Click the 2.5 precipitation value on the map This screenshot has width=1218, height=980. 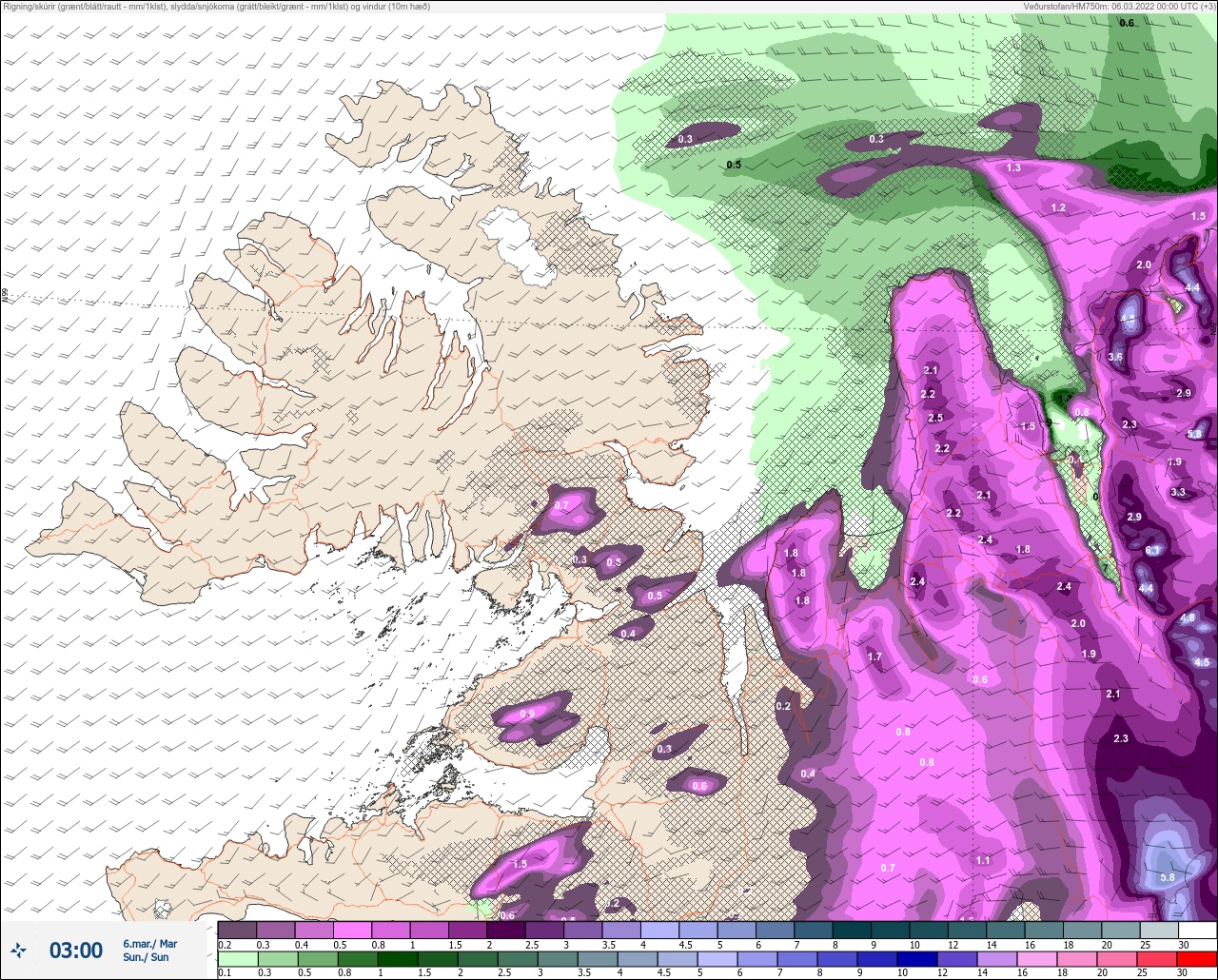click(935, 418)
